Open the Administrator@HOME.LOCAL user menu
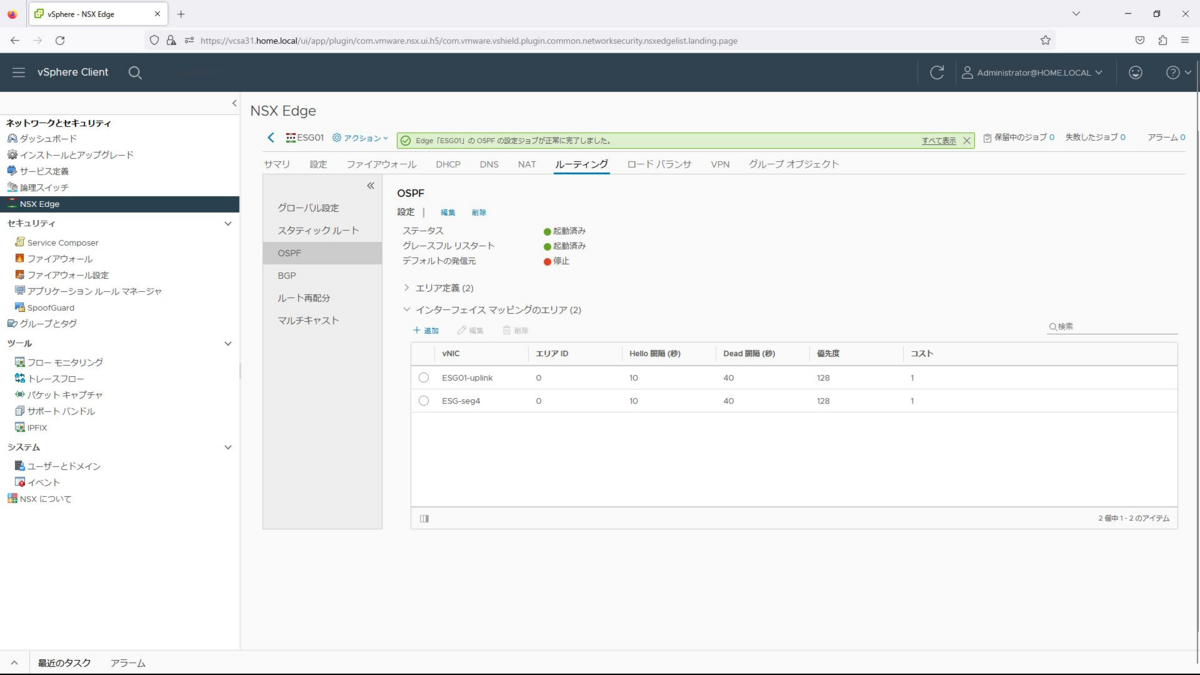 click(1032, 72)
